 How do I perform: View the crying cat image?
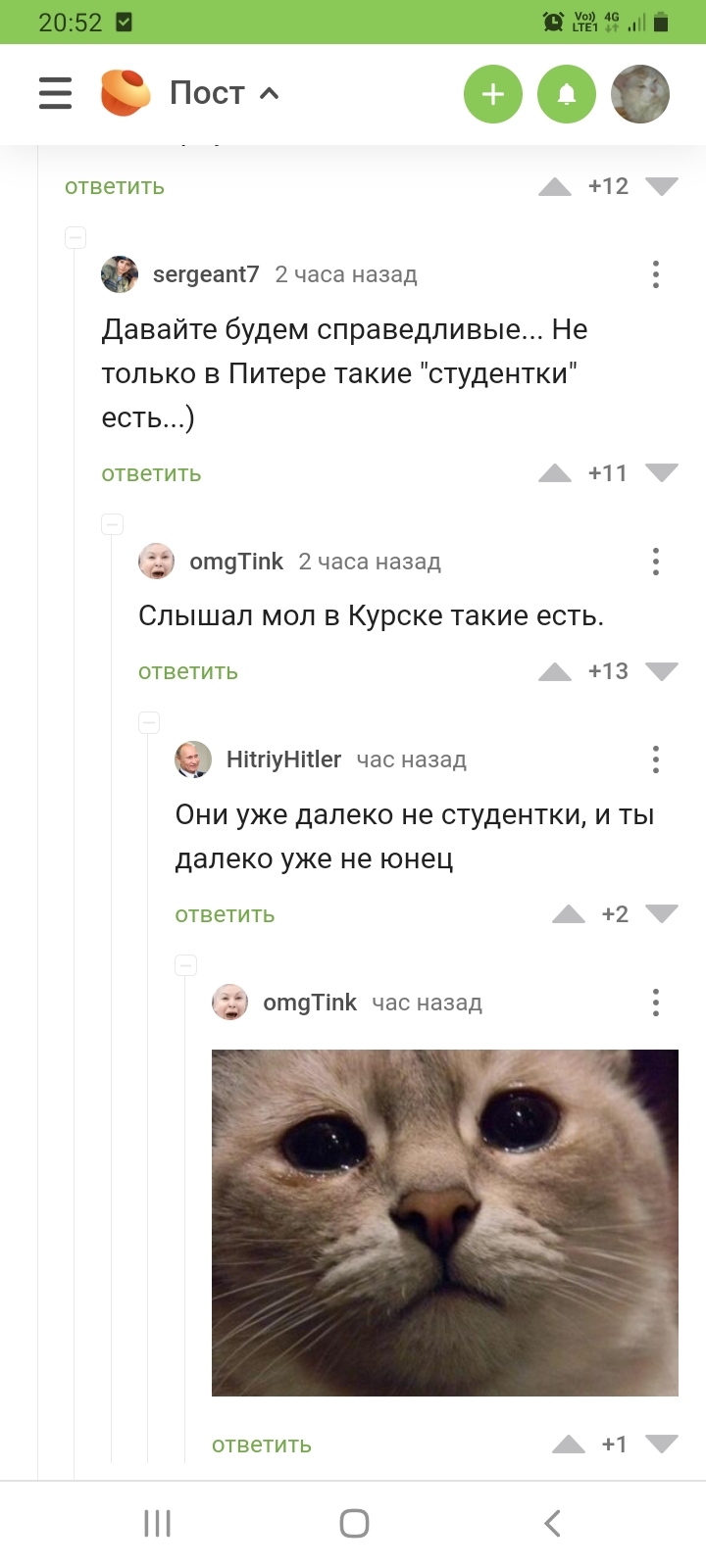[x=445, y=1223]
